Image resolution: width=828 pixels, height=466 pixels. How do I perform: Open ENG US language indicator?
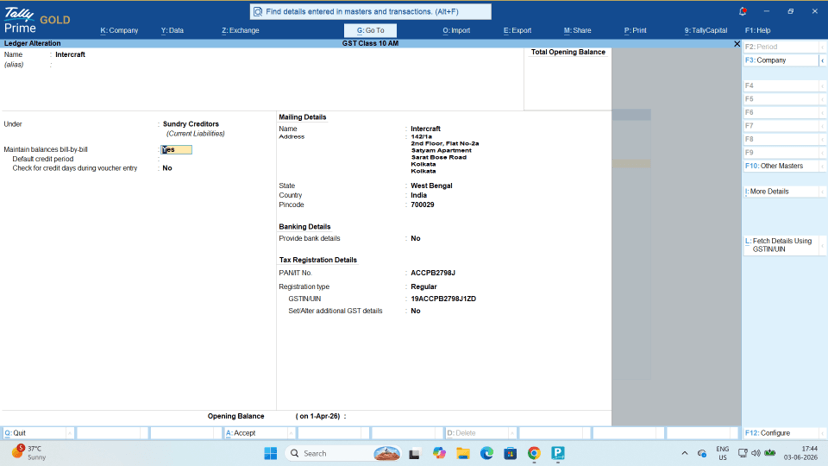pyautogui.click(x=722, y=453)
